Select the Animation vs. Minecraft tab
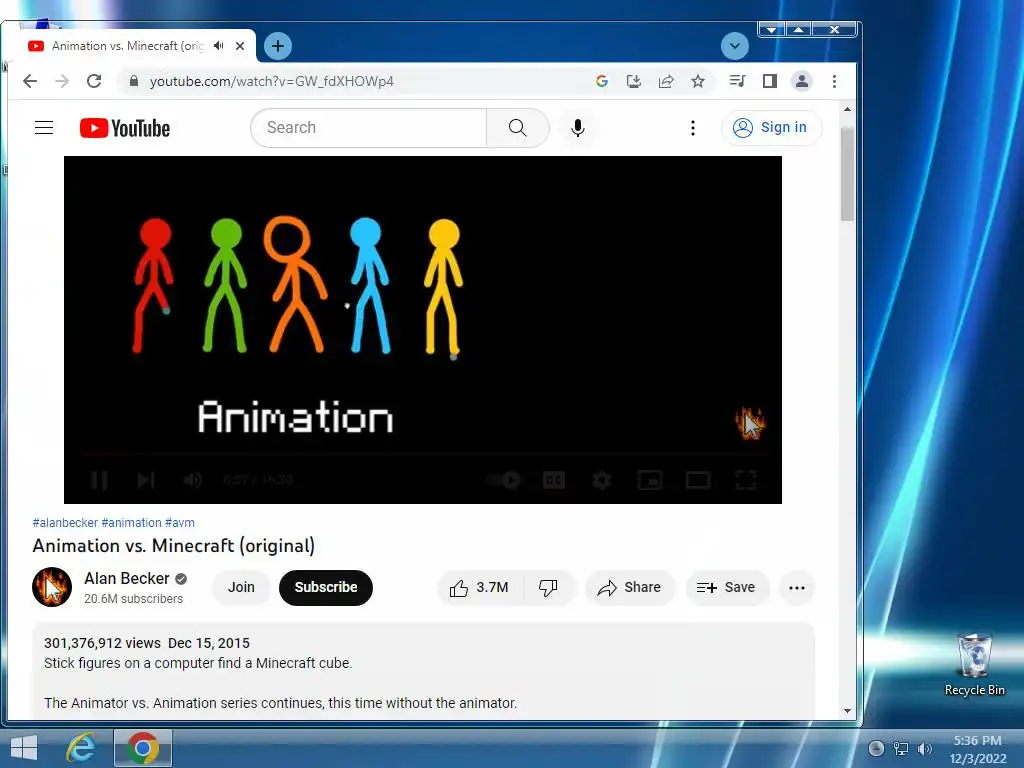1024x768 pixels. tap(127, 46)
